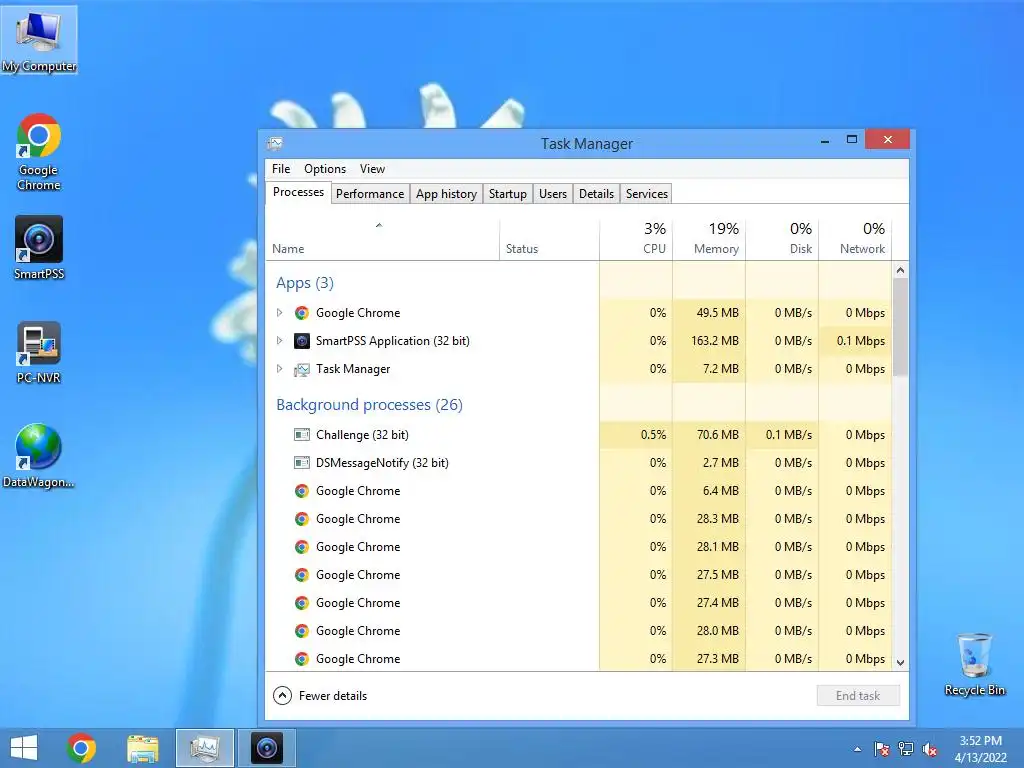
Task: Click the network tray icon
Action: [x=906, y=749]
